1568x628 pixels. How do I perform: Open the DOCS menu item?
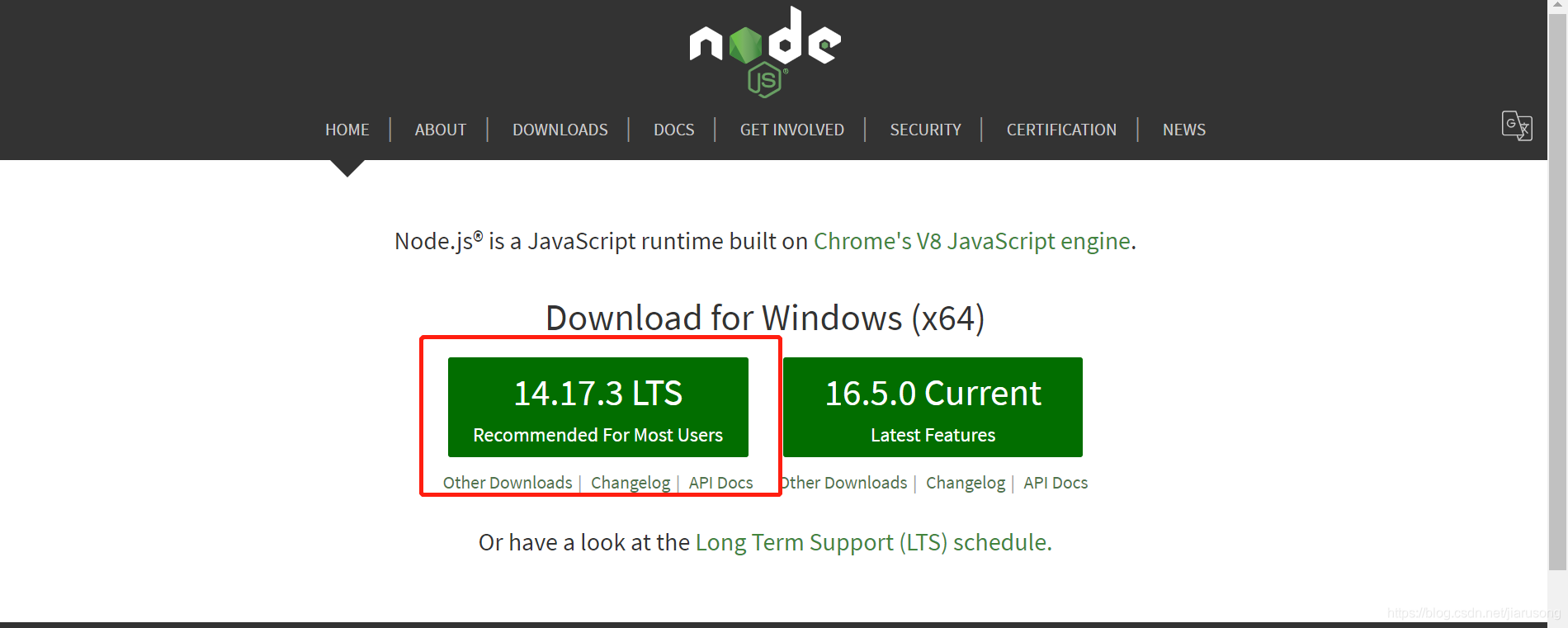tap(674, 130)
